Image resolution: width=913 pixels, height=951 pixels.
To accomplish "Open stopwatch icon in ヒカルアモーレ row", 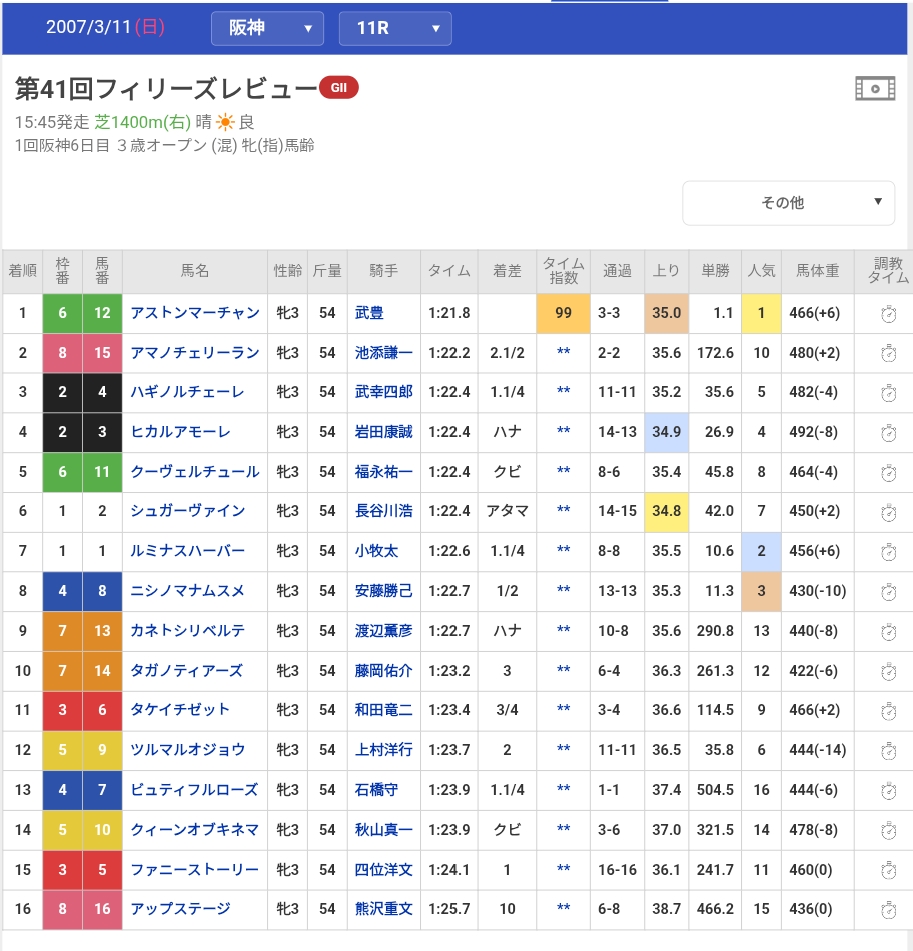I will click(888, 433).
